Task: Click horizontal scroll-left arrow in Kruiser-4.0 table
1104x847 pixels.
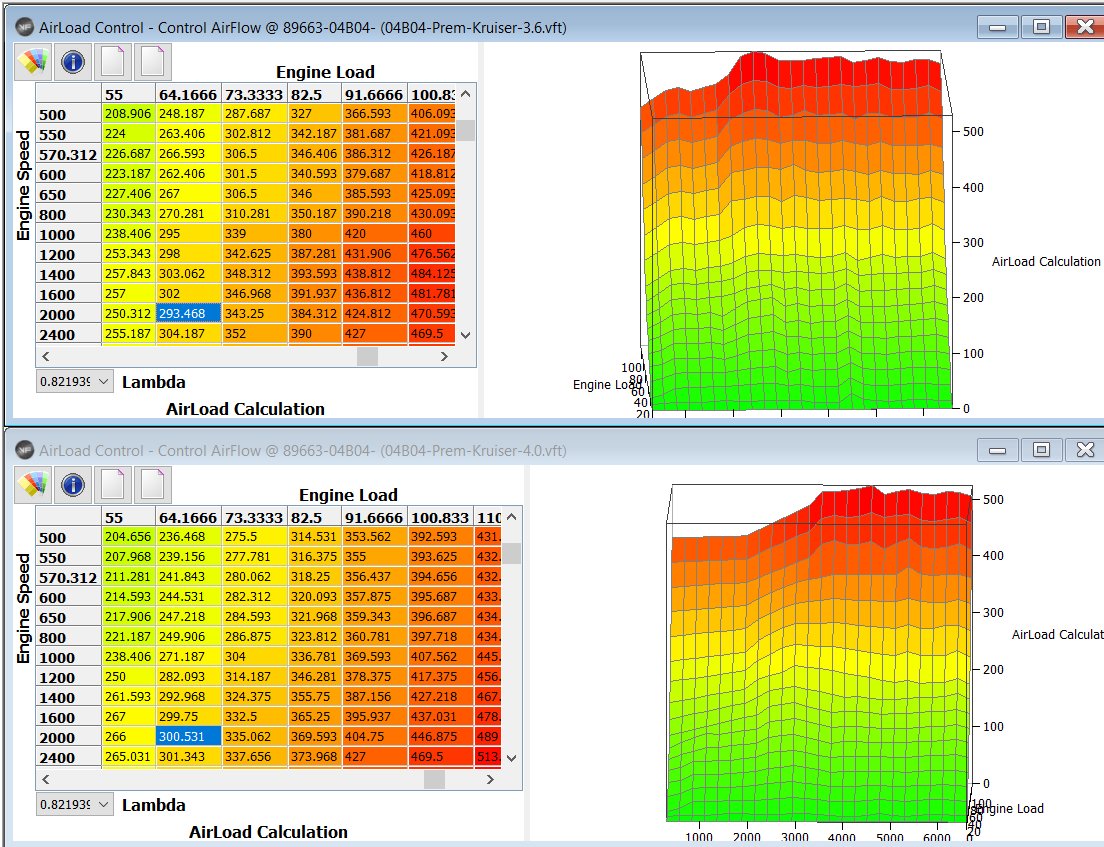Action: click(x=46, y=779)
